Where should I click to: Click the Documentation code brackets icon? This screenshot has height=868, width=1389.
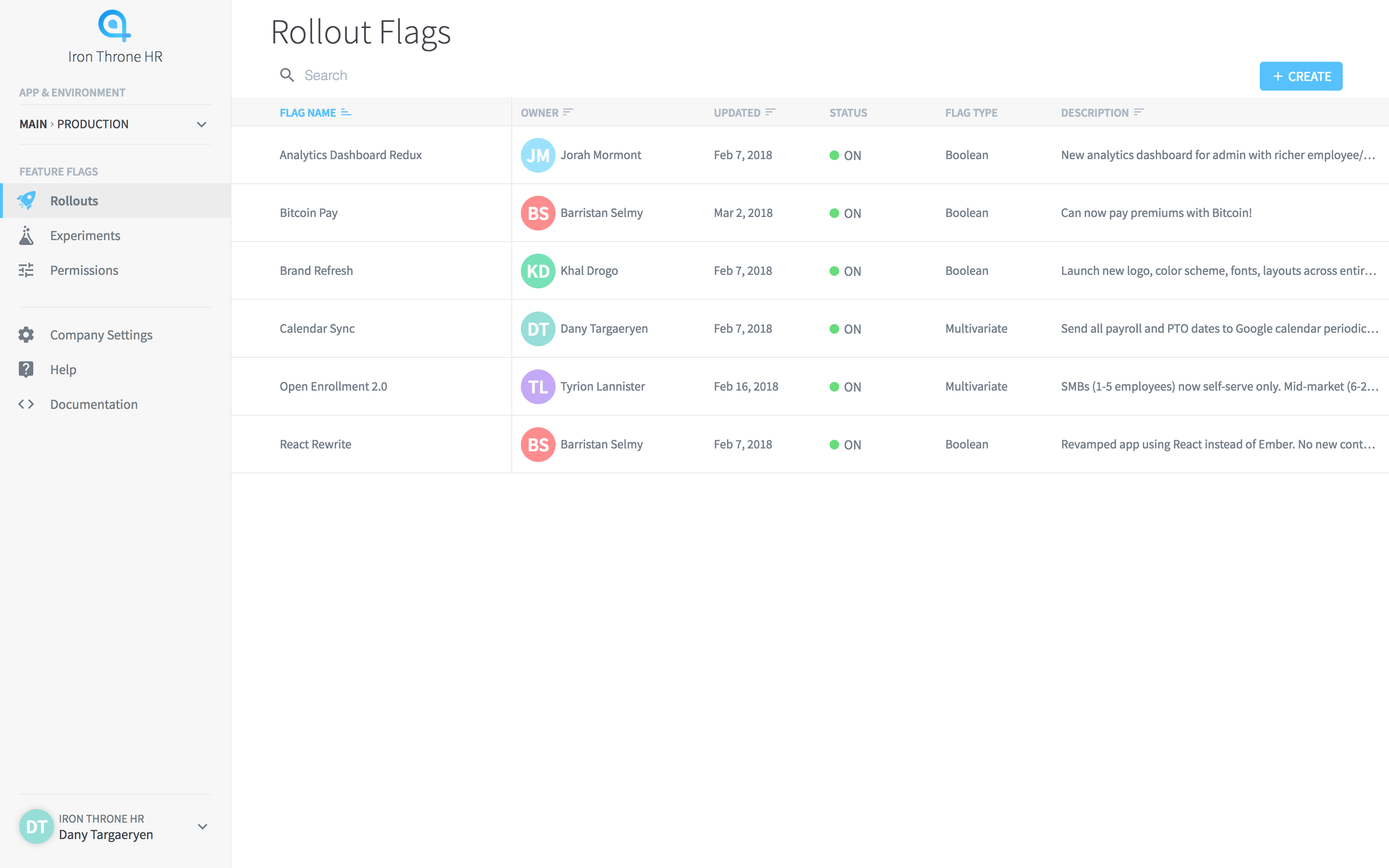[x=27, y=404]
